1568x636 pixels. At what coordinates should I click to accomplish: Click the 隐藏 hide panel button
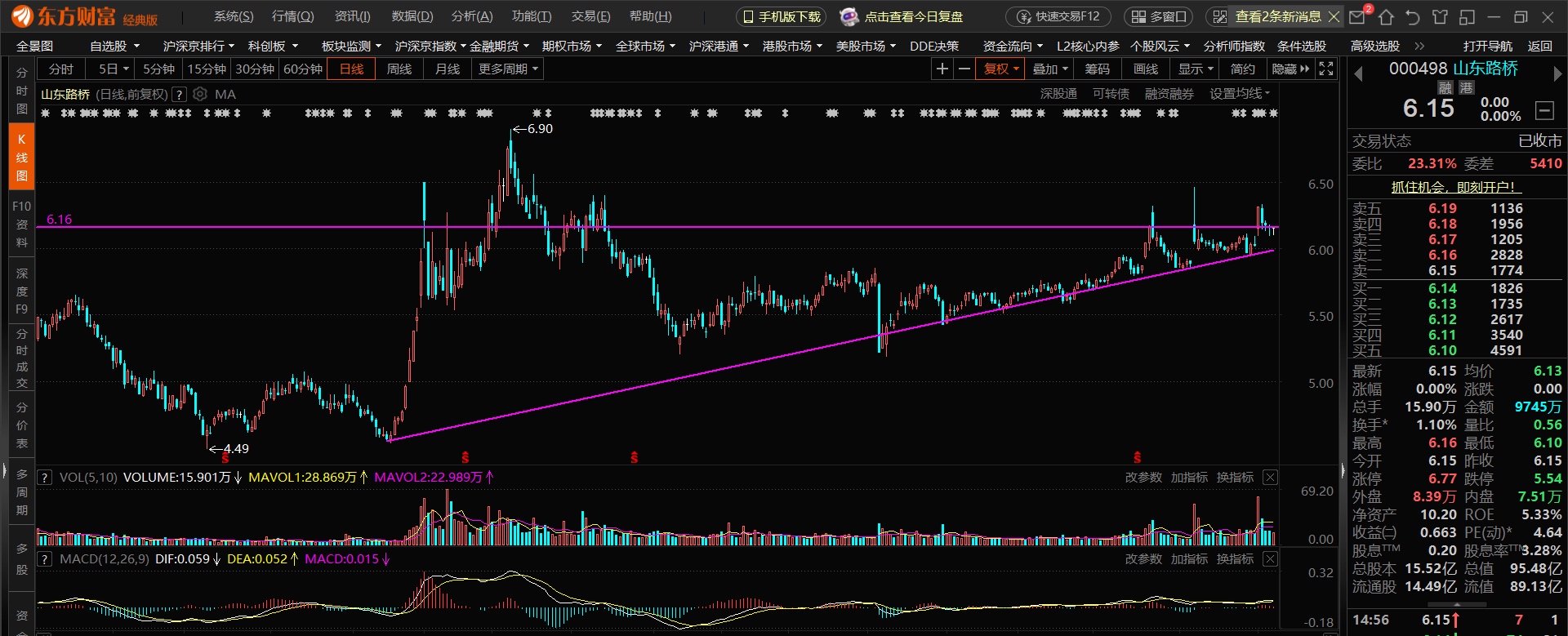tap(1290, 69)
